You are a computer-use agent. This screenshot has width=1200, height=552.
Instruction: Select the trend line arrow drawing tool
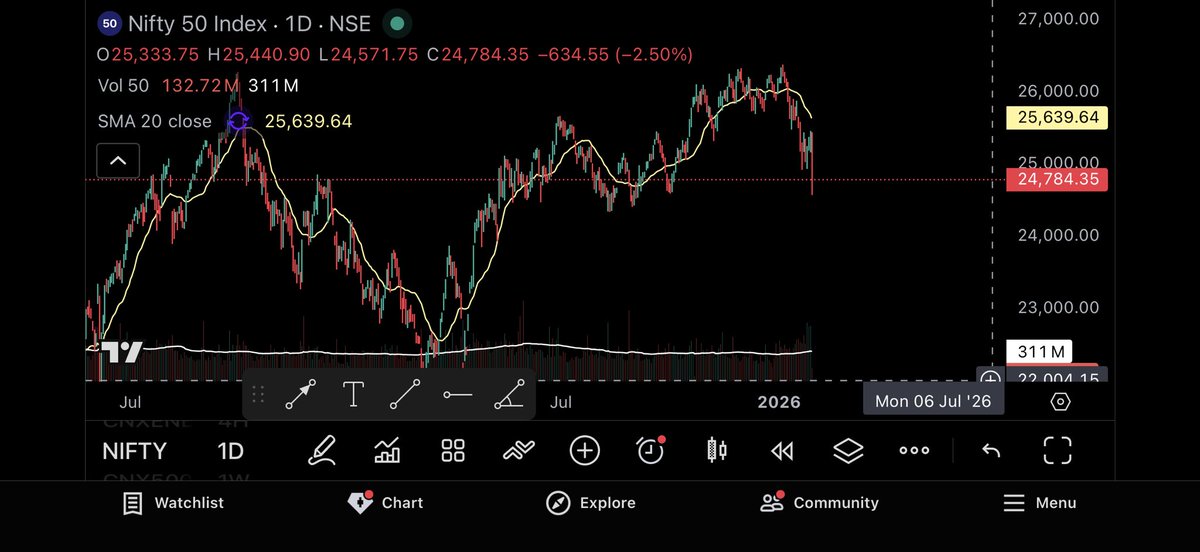tap(301, 395)
